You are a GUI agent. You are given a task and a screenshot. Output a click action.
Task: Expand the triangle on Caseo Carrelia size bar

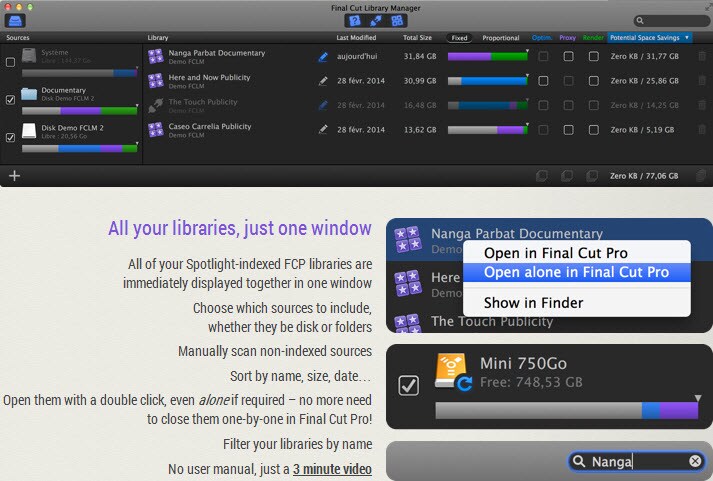point(527,124)
